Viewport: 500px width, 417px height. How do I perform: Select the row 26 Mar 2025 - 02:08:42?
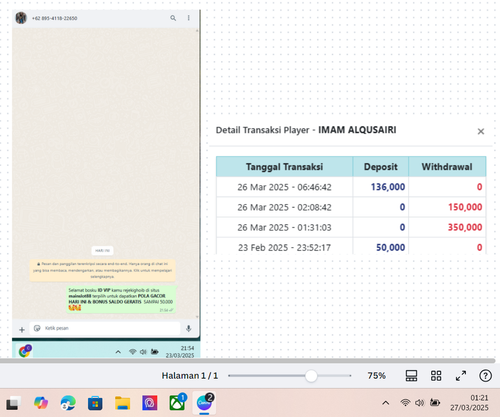point(351,207)
